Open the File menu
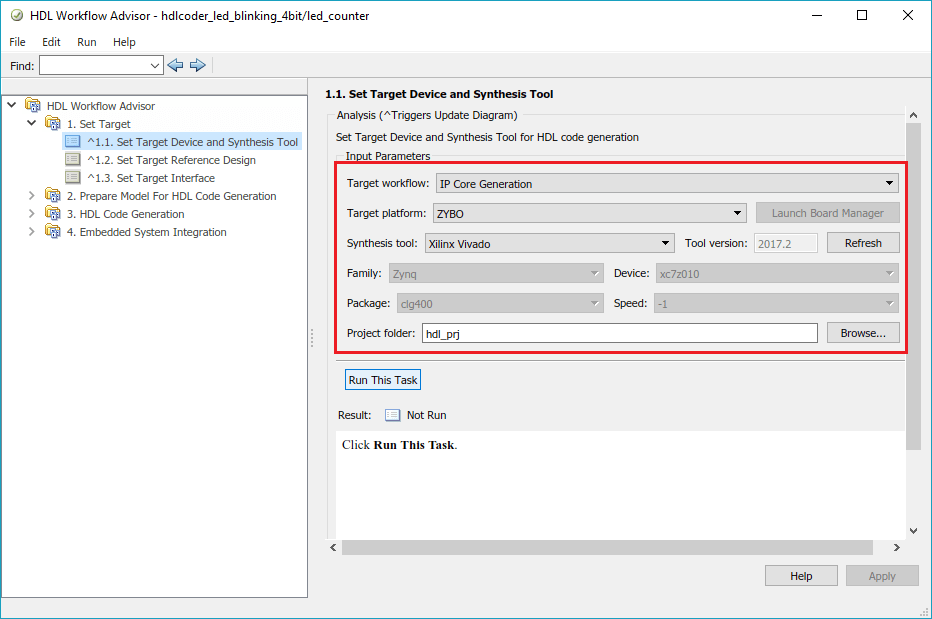This screenshot has width=932, height=619. 18,42
